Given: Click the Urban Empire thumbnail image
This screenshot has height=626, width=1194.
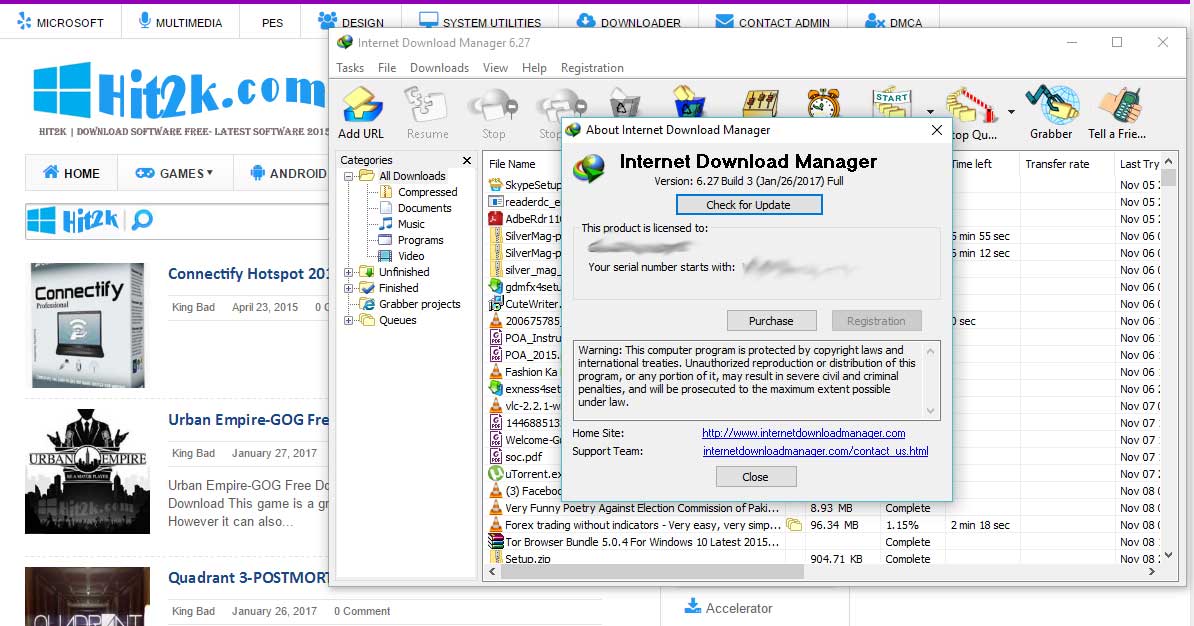Looking at the screenshot, I should [88, 471].
